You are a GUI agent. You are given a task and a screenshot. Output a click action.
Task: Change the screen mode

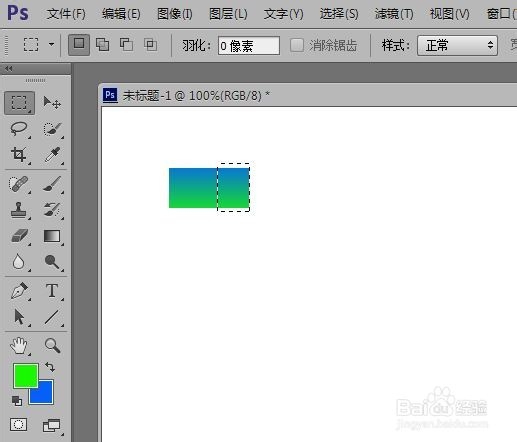click(52, 426)
